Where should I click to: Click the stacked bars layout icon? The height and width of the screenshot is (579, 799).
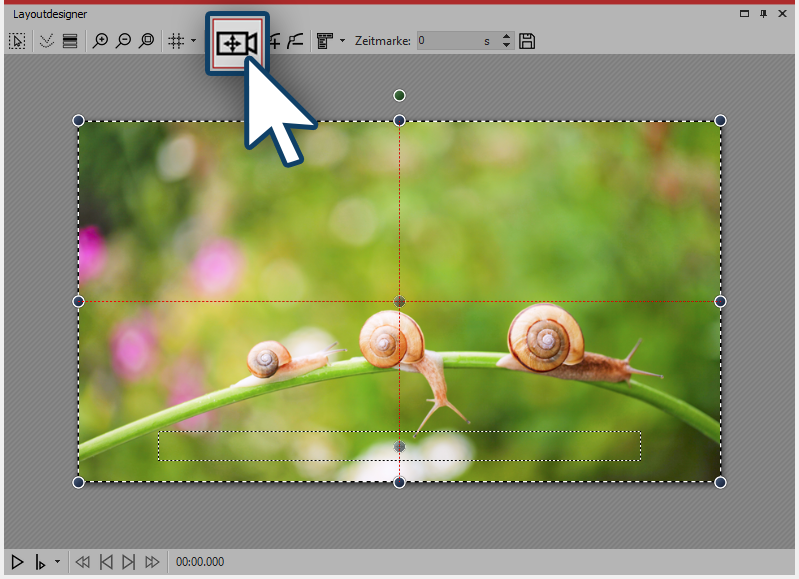click(69, 41)
